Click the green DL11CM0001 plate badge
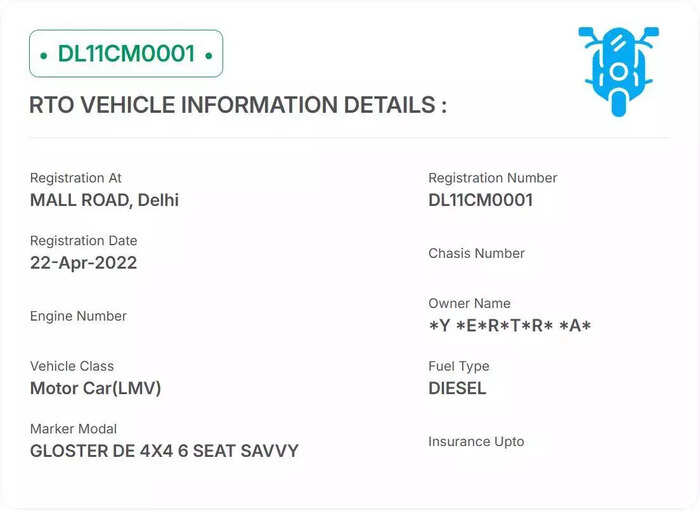The height and width of the screenshot is (512, 700). 126,54
